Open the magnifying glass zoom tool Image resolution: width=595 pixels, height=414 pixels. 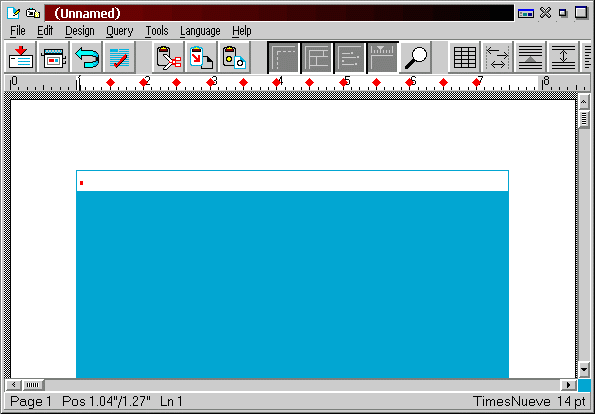(x=416, y=57)
